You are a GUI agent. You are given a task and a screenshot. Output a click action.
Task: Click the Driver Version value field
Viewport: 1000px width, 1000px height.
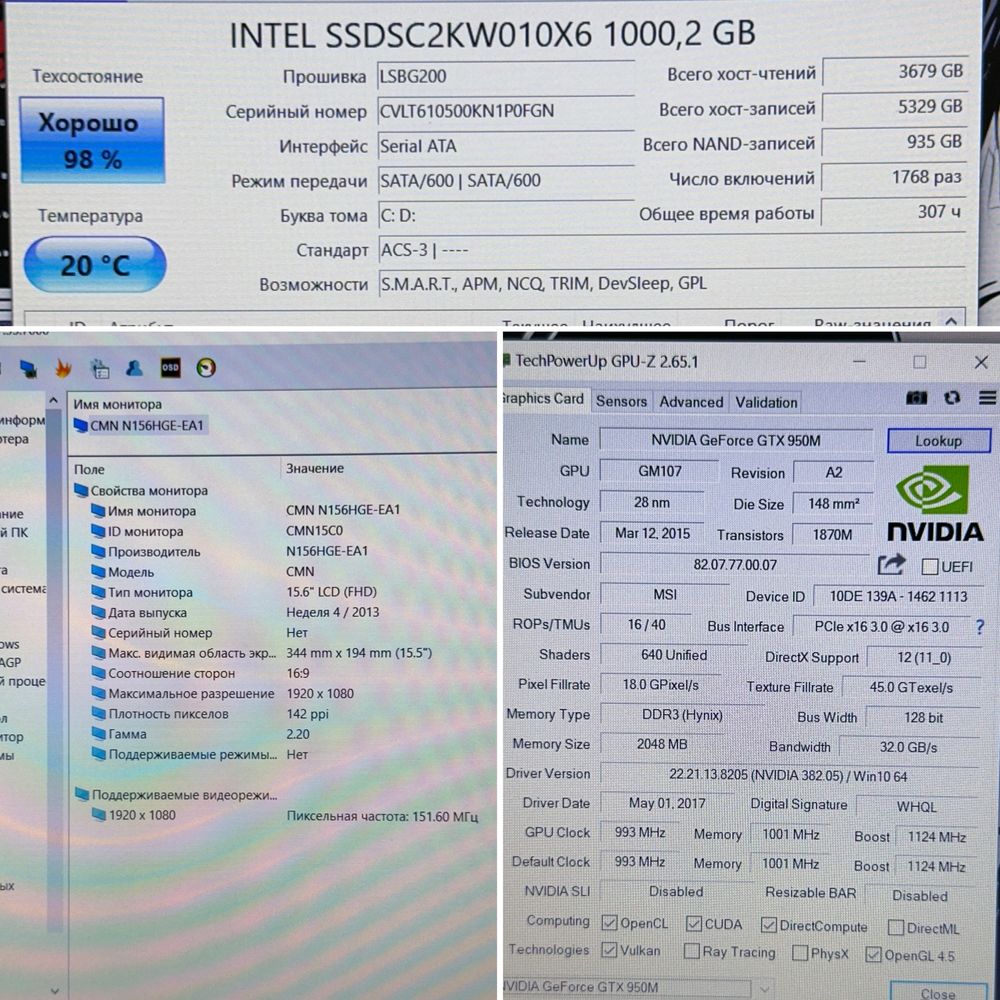[x=788, y=776]
